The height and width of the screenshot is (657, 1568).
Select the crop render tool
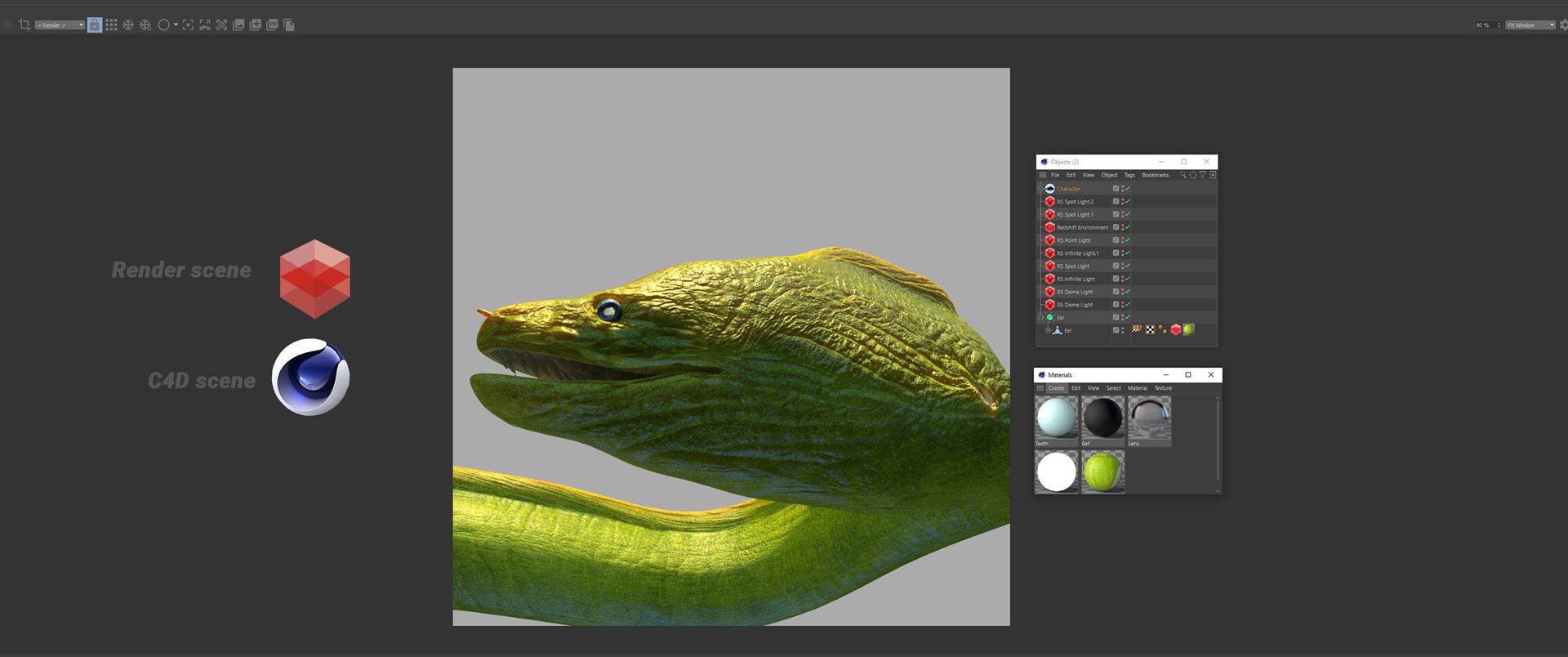click(x=24, y=25)
